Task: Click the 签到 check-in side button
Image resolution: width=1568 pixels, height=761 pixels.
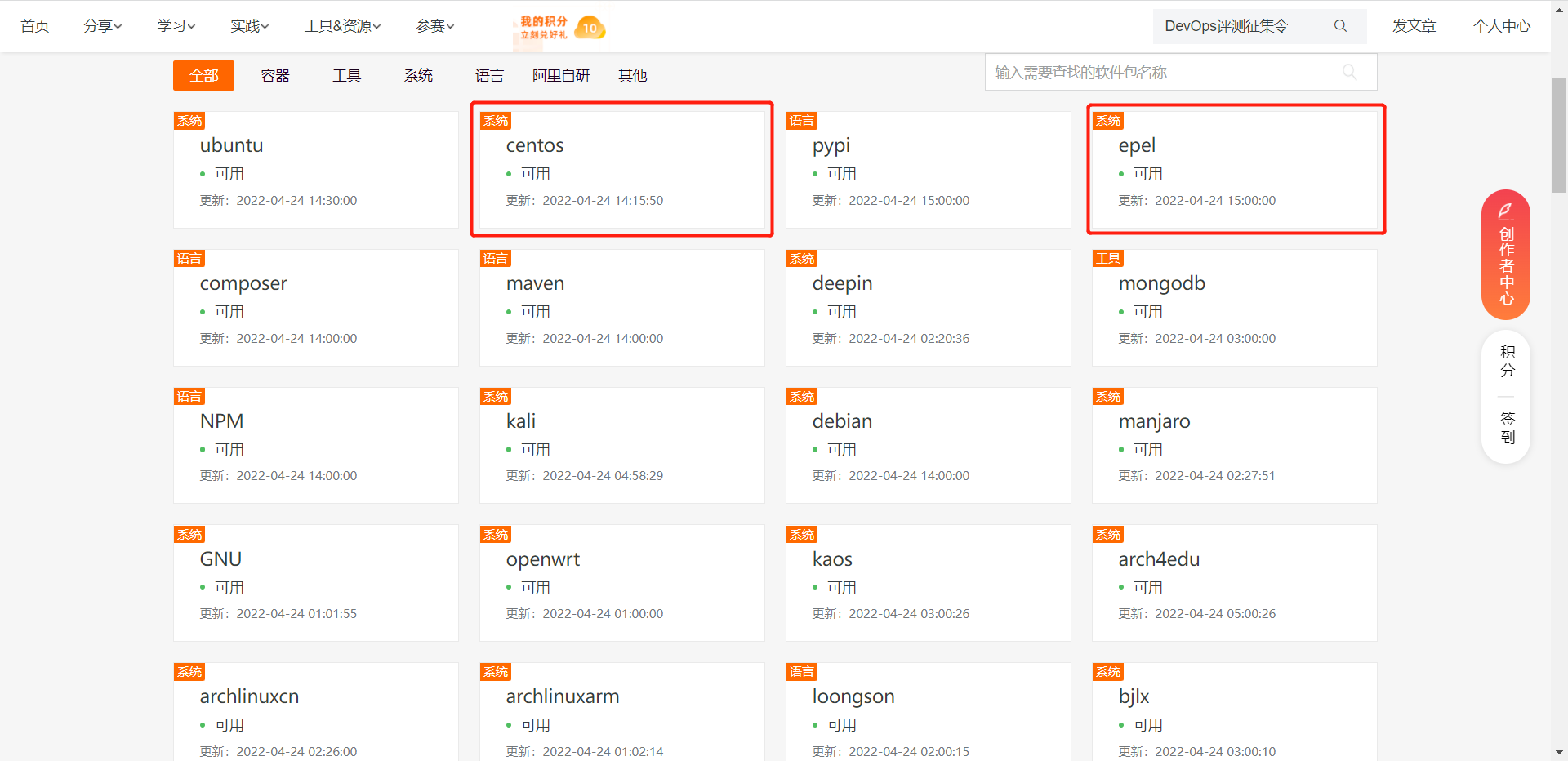Action: pyautogui.click(x=1508, y=428)
